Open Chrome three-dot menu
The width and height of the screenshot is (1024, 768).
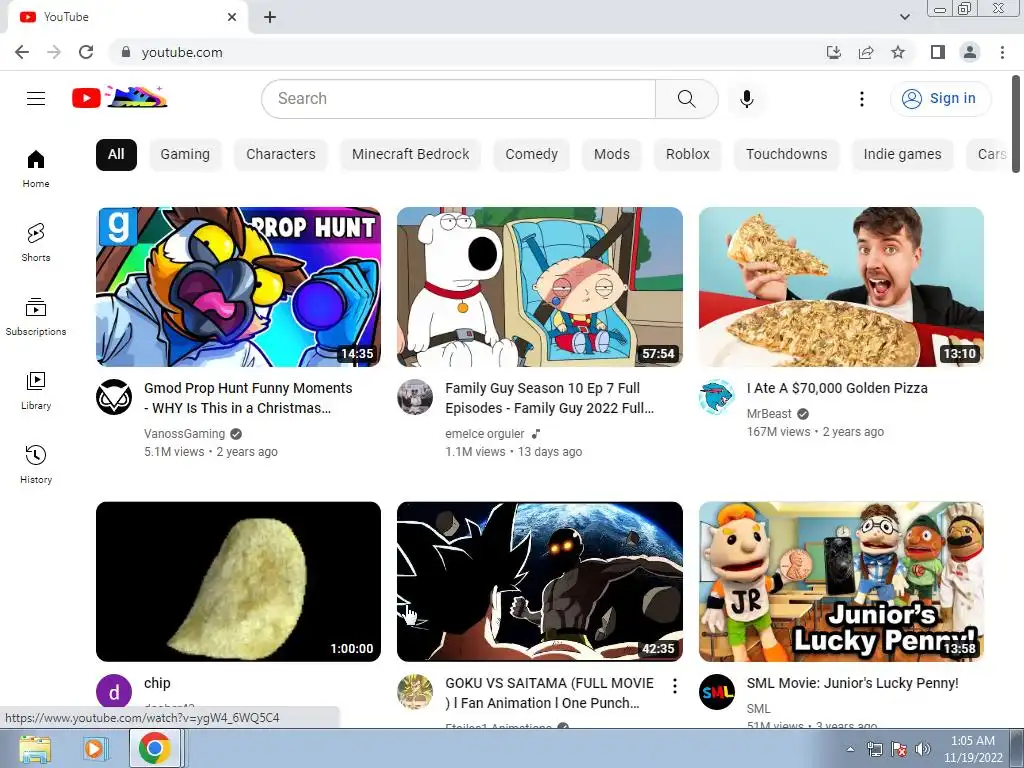[1002, 52]
